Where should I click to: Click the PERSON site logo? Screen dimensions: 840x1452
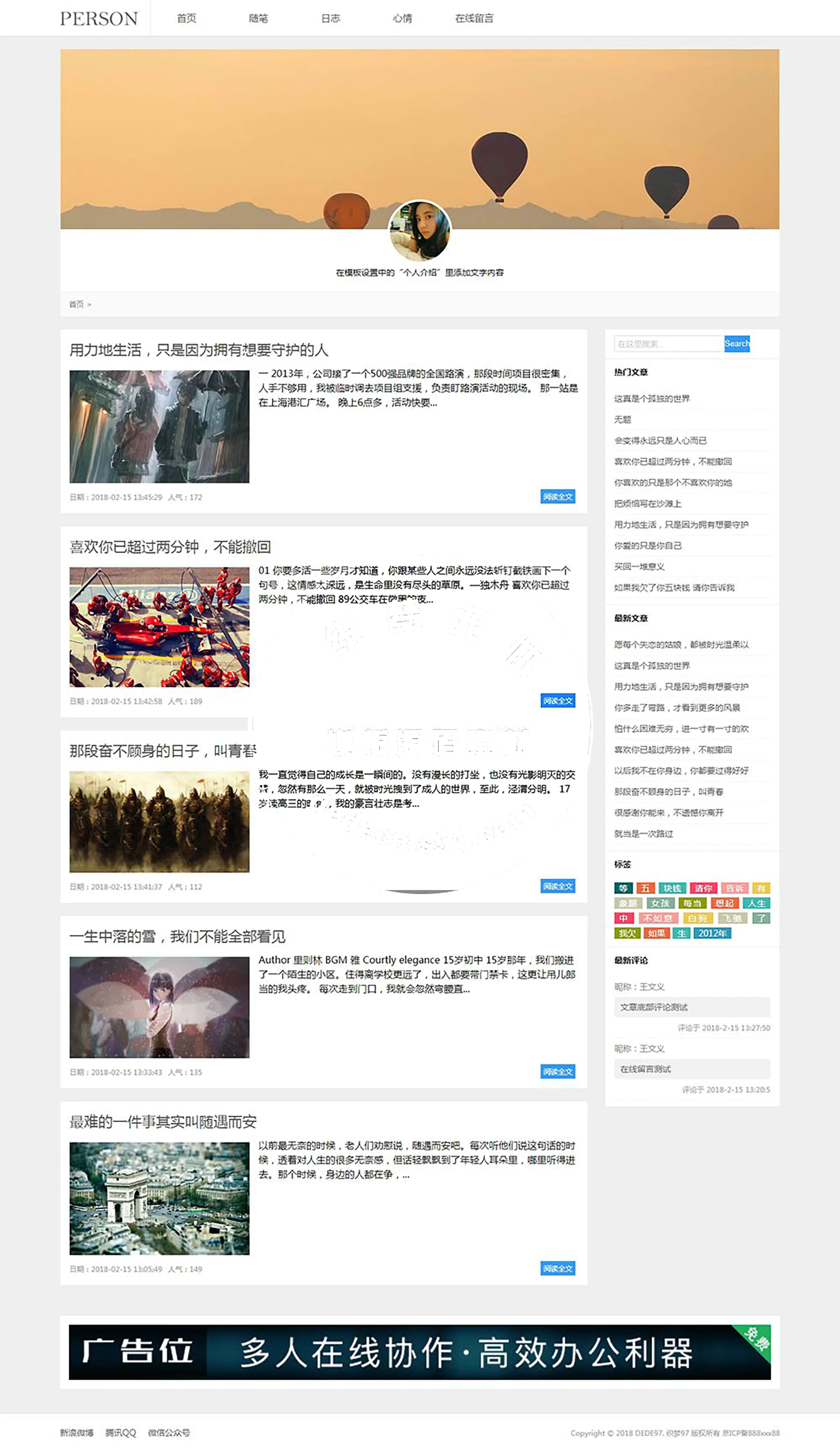click(99, 18)
